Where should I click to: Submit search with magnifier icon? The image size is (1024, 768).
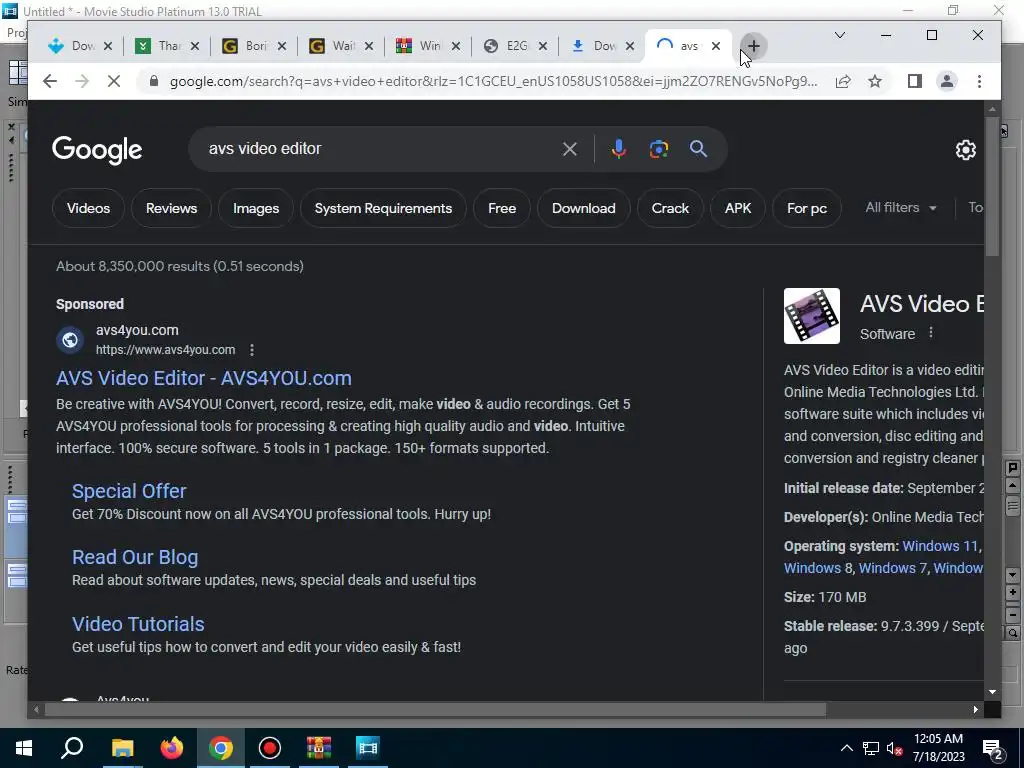(x=698, y=149)
